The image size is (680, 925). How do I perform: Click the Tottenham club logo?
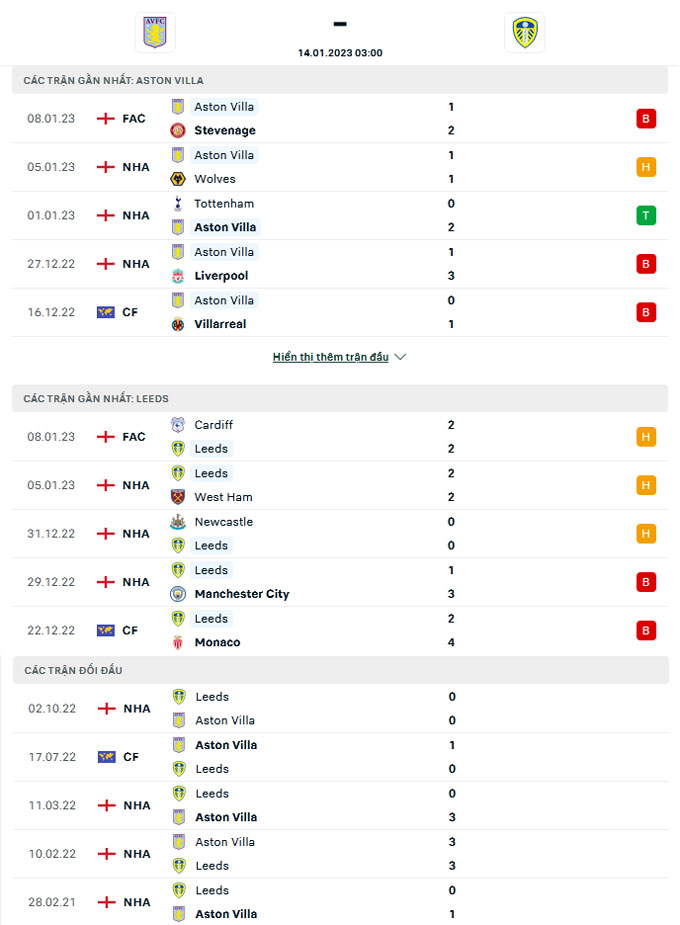(178, 204)
